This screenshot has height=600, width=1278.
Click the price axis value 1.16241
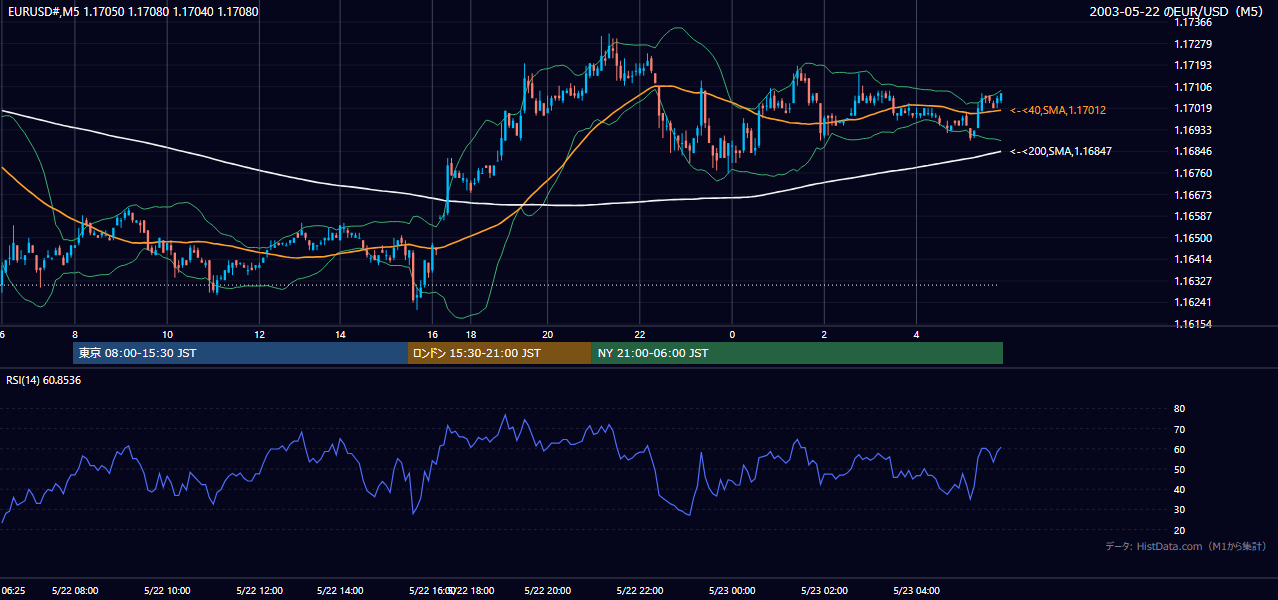[x=1193, y=302]
